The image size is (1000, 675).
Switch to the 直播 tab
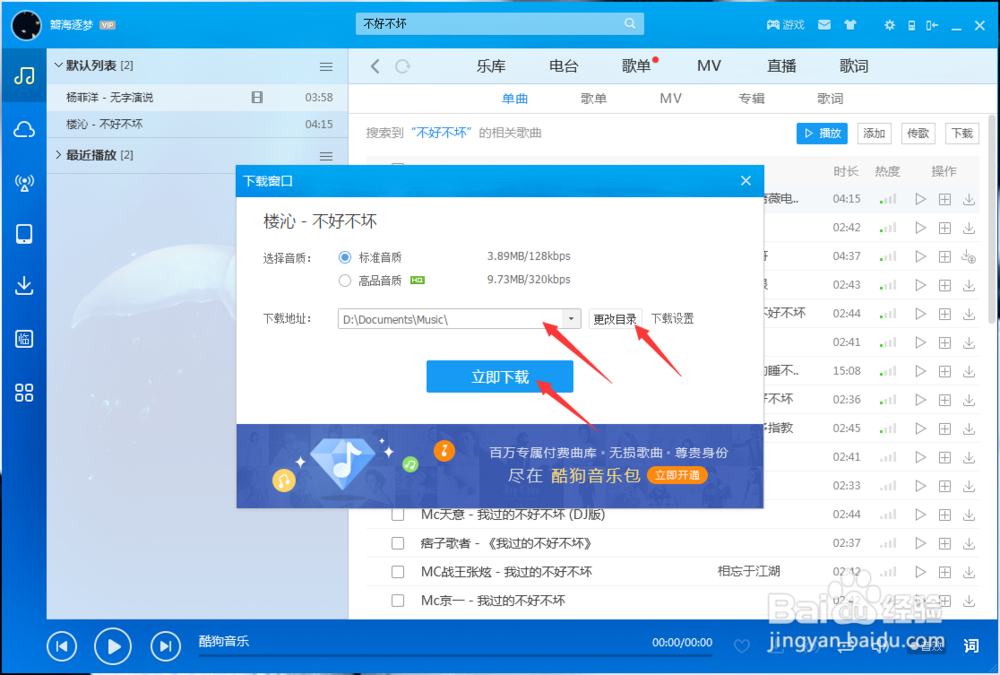point(781,66)
